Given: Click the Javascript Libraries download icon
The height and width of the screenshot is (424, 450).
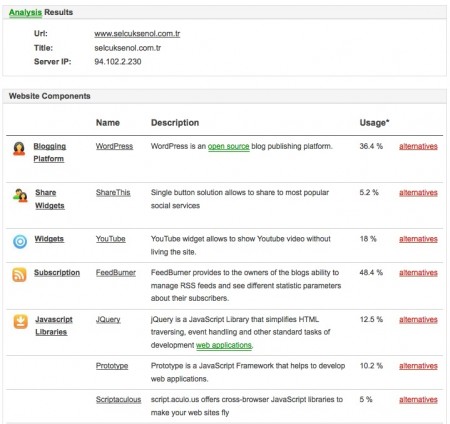Looking at the screenshot, I should click(x=21, y=322).
